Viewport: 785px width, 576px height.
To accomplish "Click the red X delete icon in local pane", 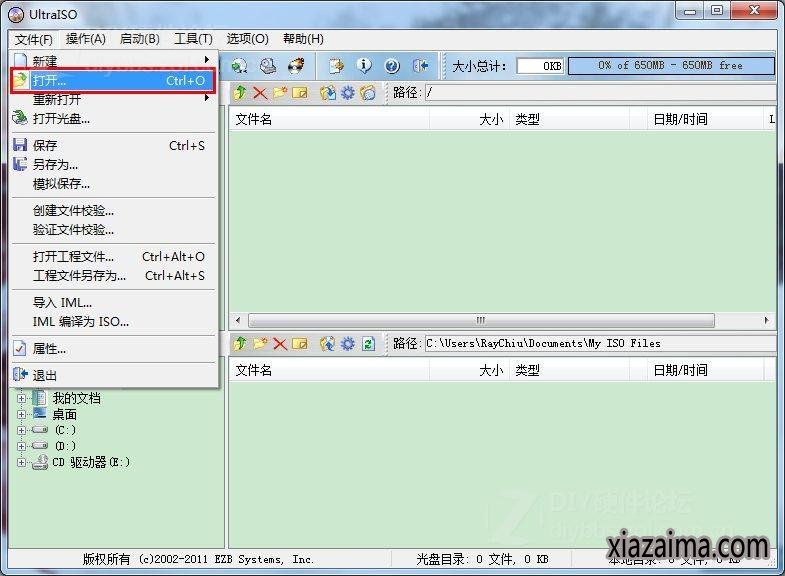I will (x=280, y=343).
